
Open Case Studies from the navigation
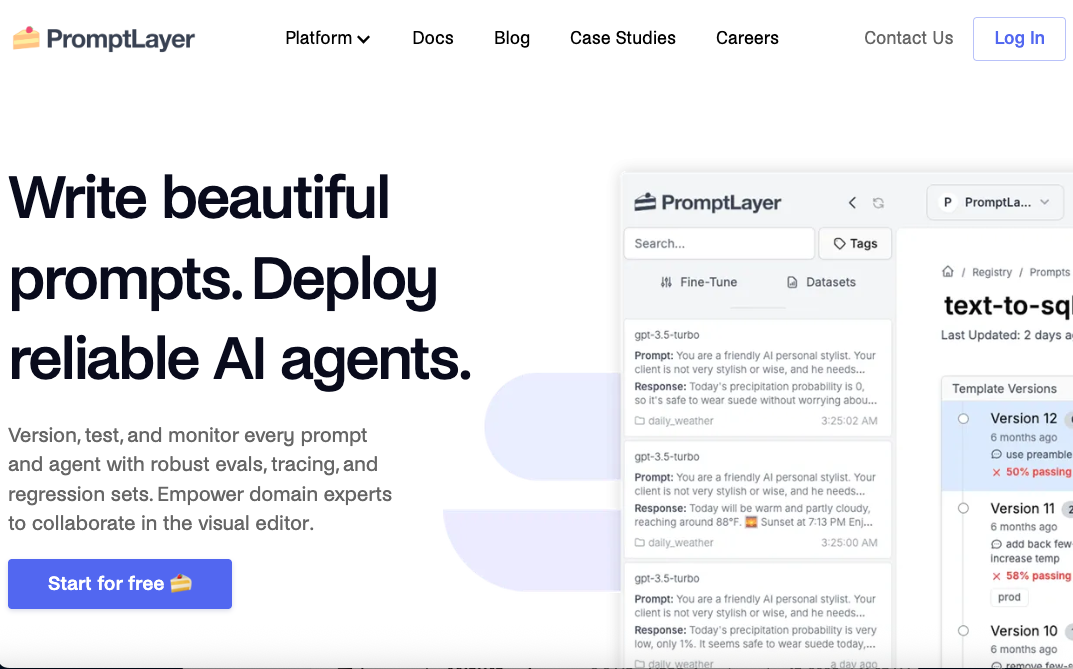[x=623, y=38]
